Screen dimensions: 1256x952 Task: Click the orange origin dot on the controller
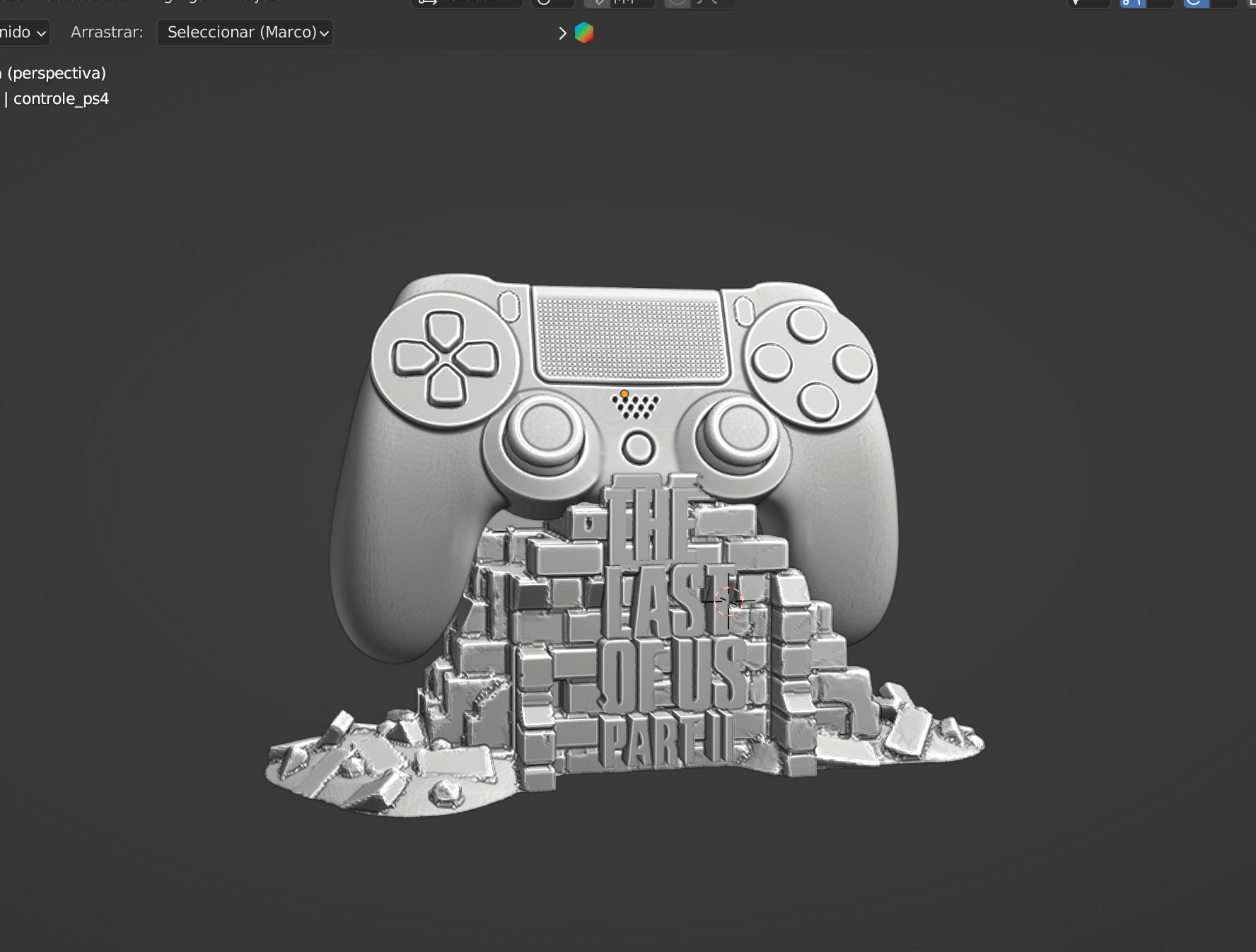624,394
